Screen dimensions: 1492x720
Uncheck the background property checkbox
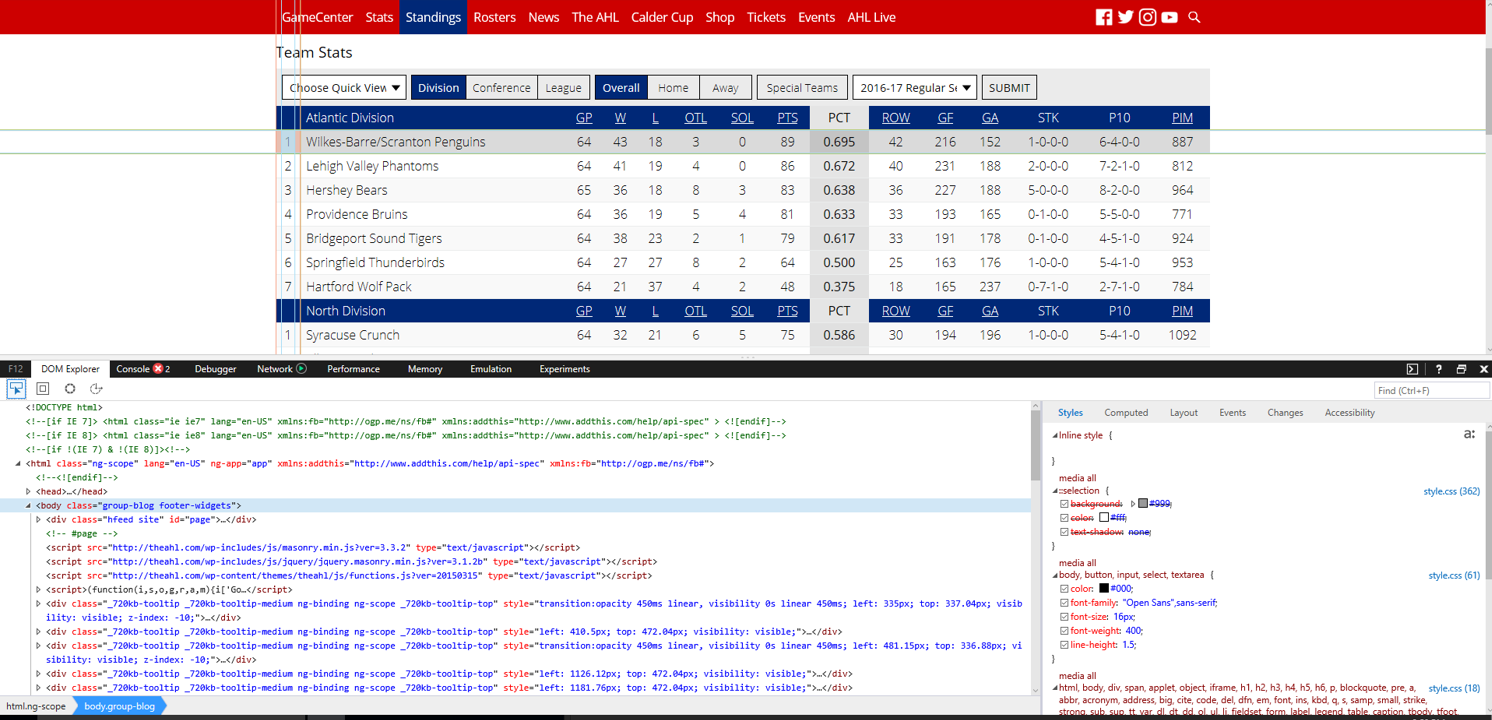1064,504
